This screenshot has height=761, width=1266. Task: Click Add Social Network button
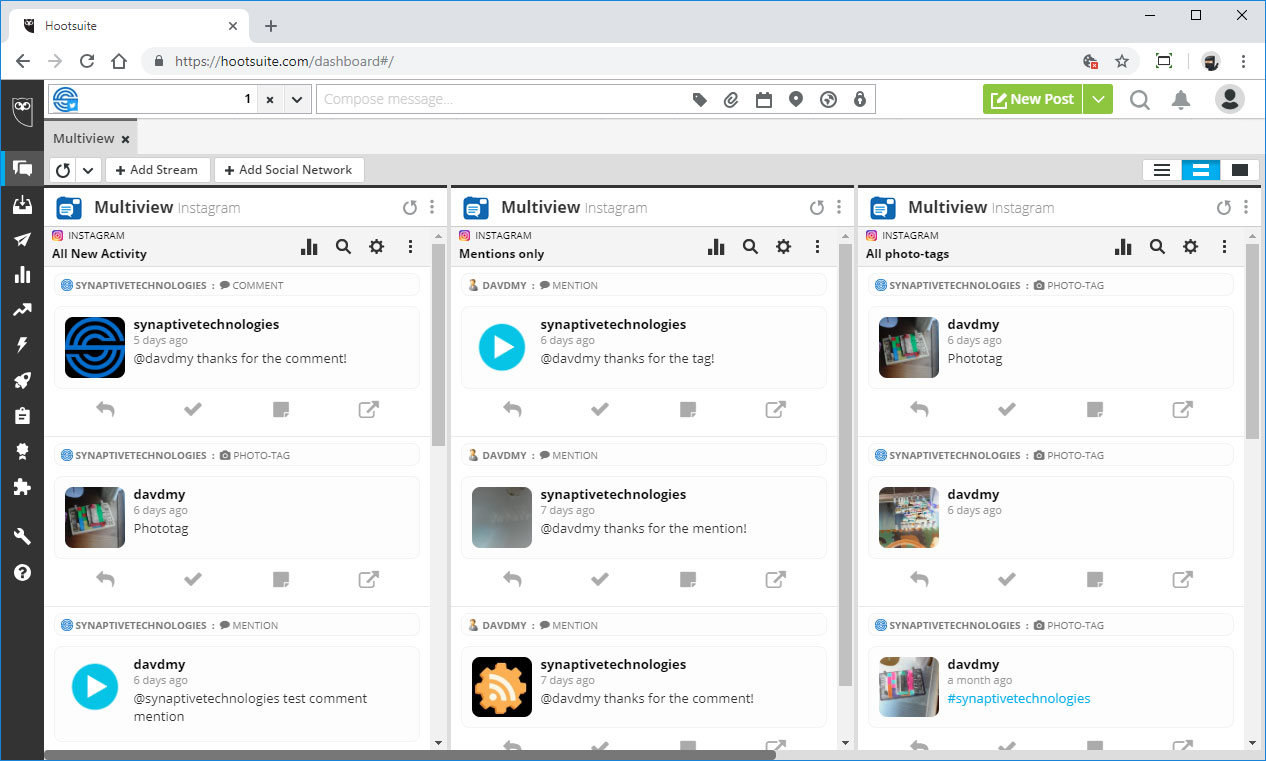click(289, 170)
